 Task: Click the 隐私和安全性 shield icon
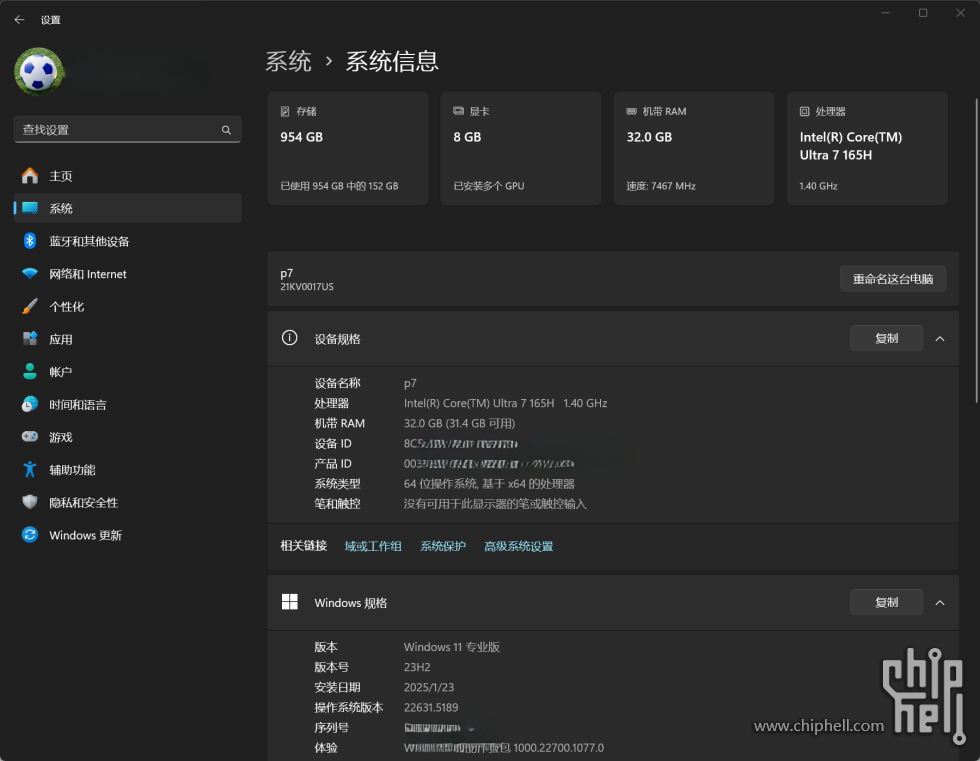tap(29, 502)
